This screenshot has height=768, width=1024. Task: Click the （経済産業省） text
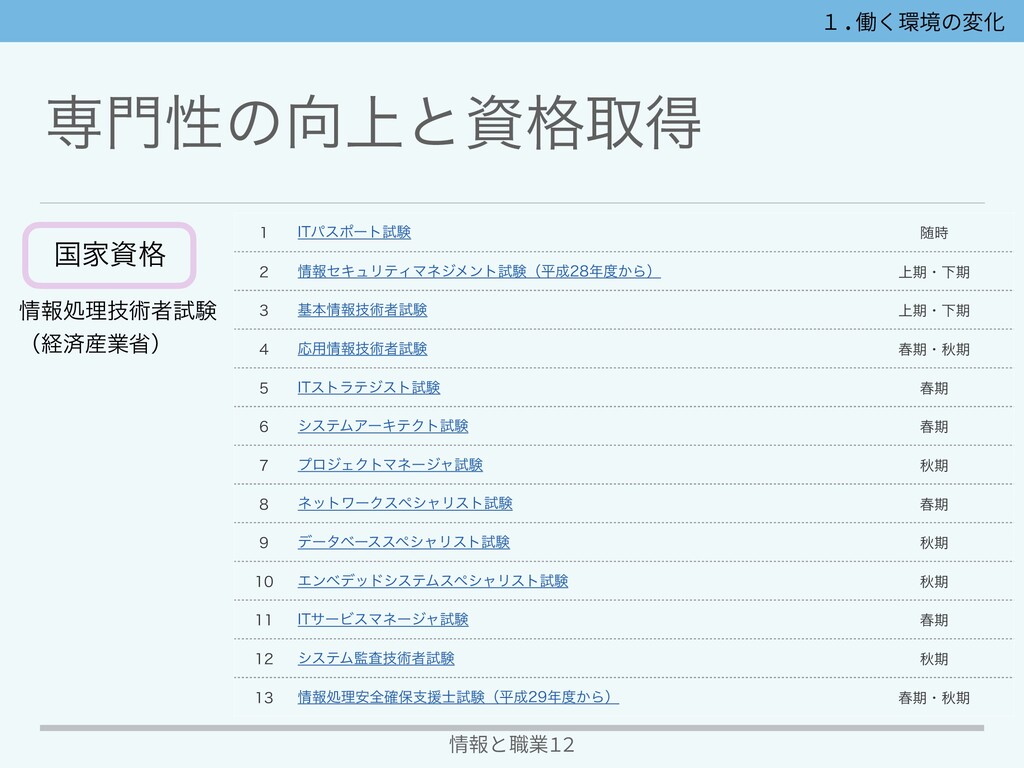coord(96,344)
